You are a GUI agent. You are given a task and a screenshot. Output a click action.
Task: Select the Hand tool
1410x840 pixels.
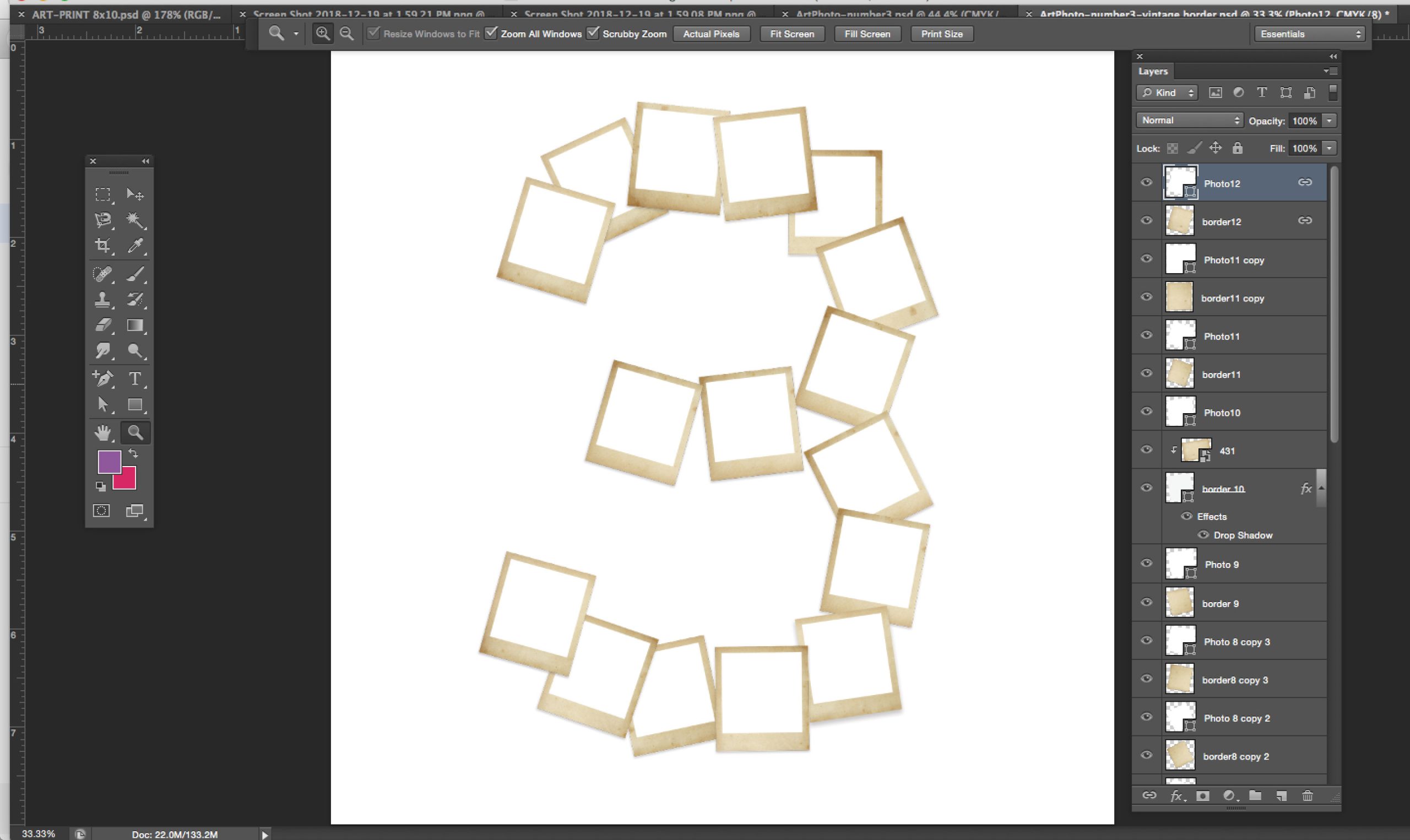point(102,433)
